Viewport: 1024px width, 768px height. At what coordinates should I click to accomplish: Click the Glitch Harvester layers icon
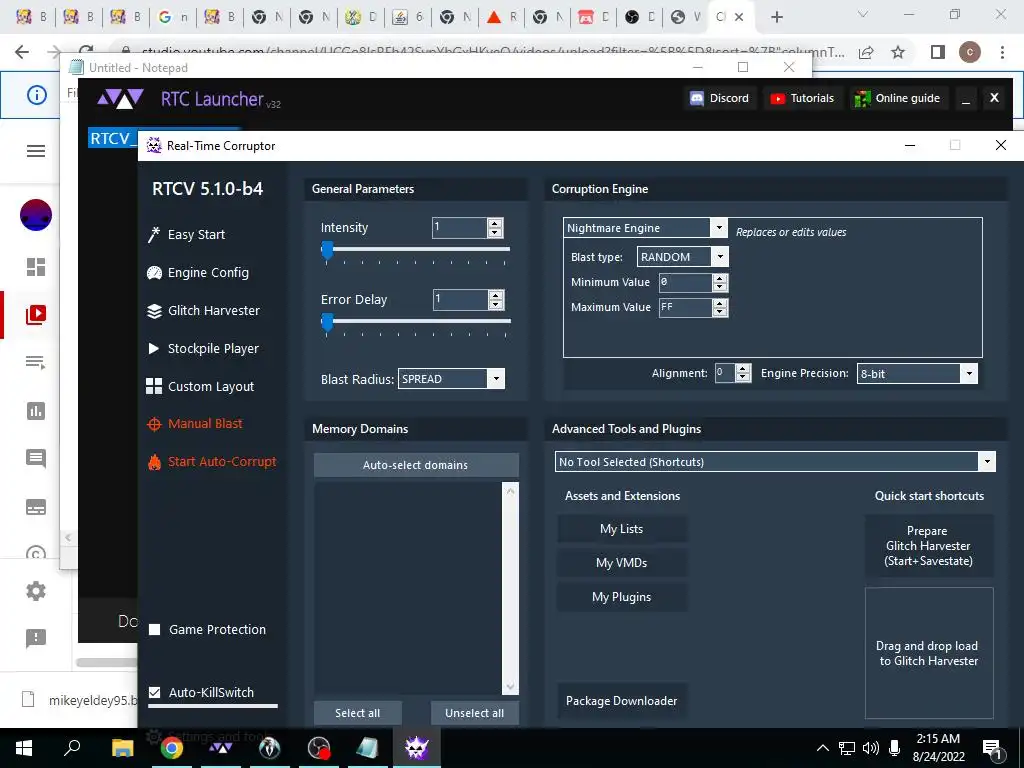(154, 311)
